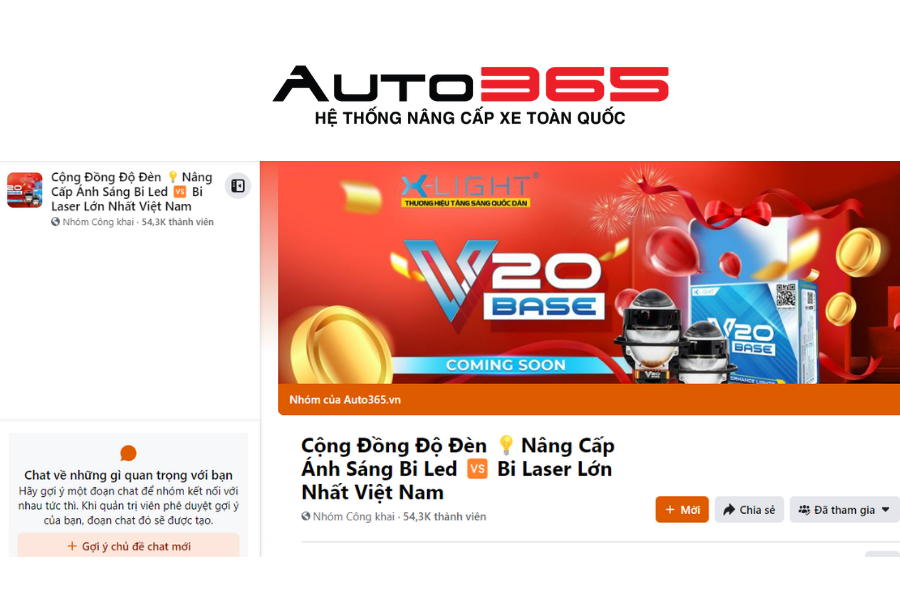Click the main group title heading
This screenshot has height=600, width=900.
point(458,469)
